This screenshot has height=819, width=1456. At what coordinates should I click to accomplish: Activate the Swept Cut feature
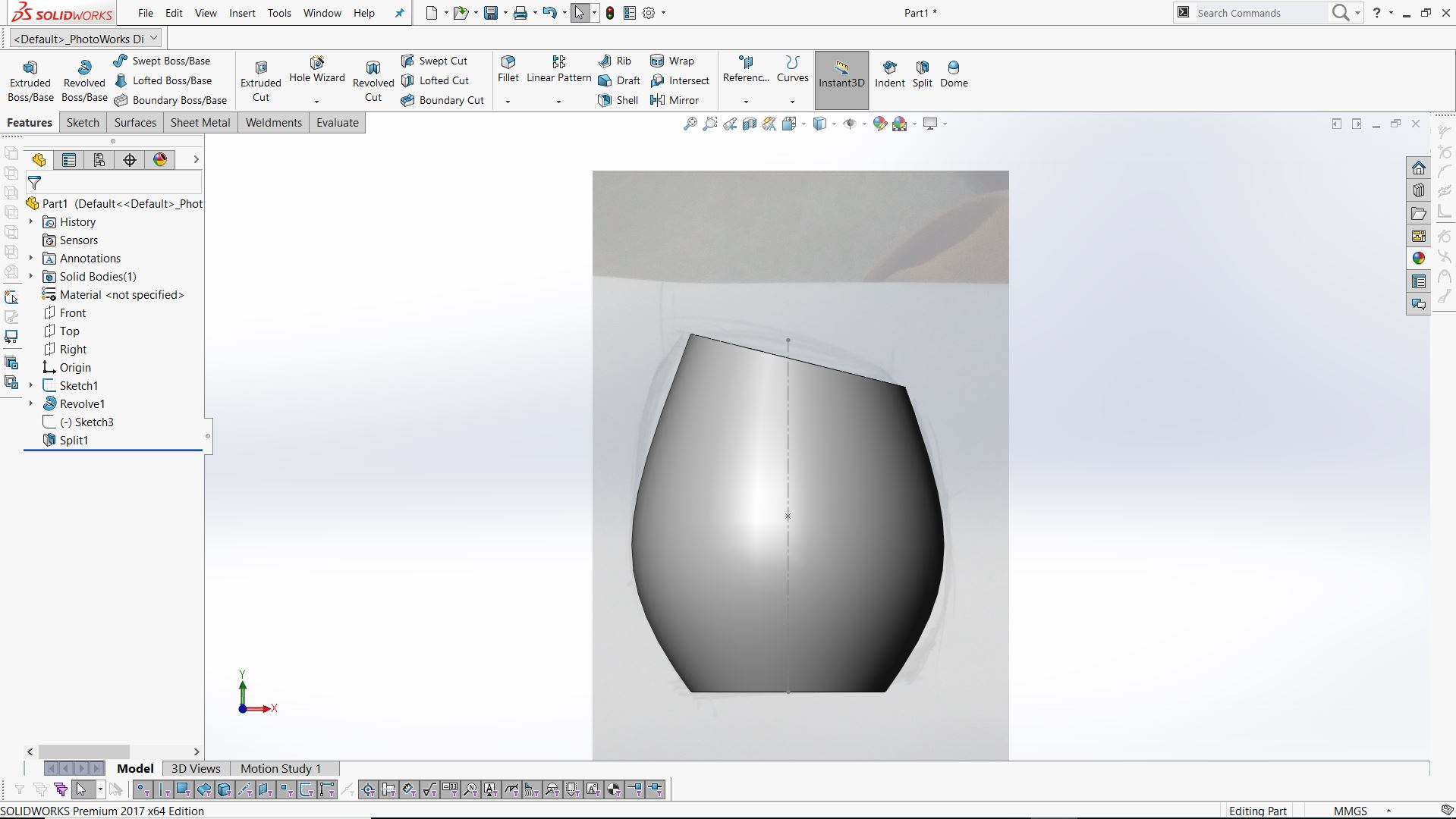point(434,61)
